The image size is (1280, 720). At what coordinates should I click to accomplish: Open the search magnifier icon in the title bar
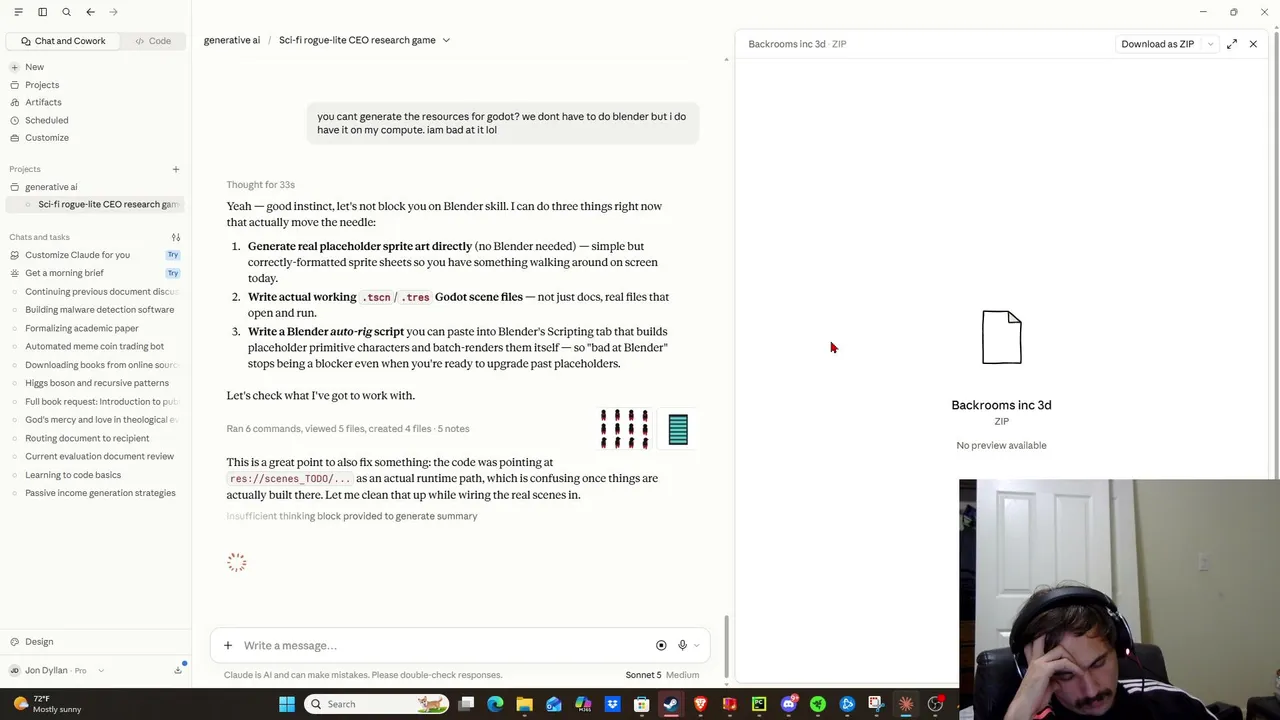pyautogui.click(x=66, y=12)
